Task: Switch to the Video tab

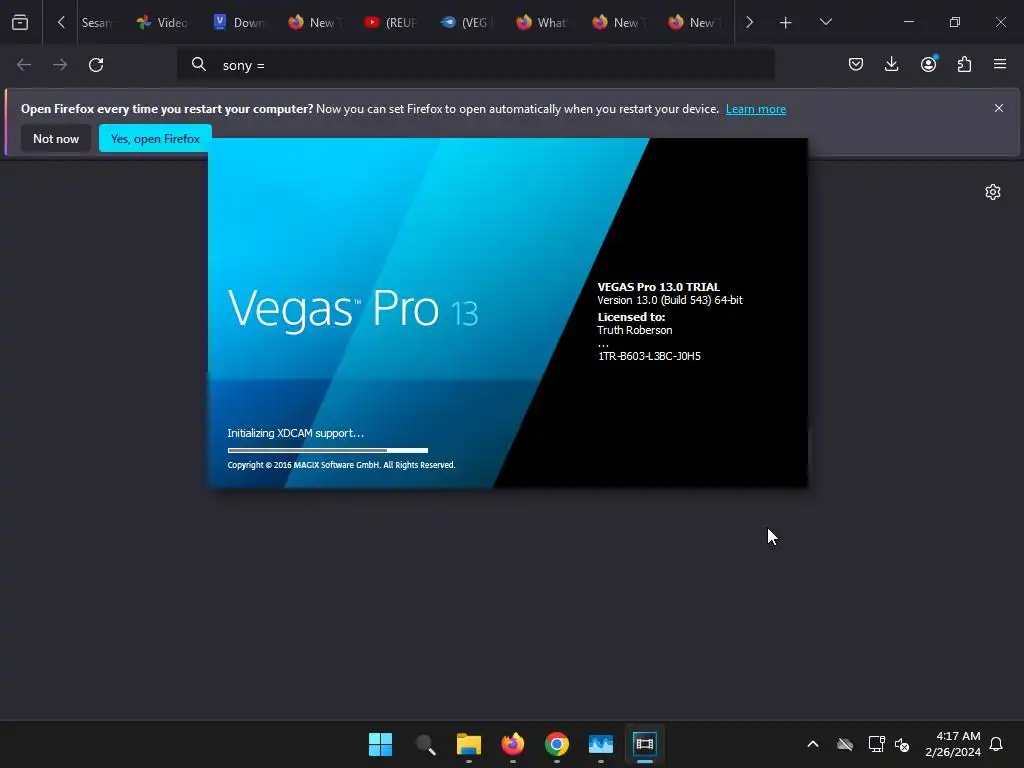Action: (162, 22)
